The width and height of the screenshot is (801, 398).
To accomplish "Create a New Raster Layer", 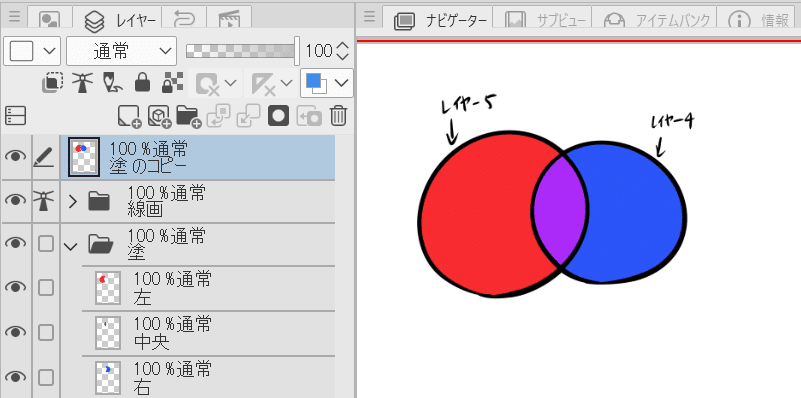I will pos(129,116).
